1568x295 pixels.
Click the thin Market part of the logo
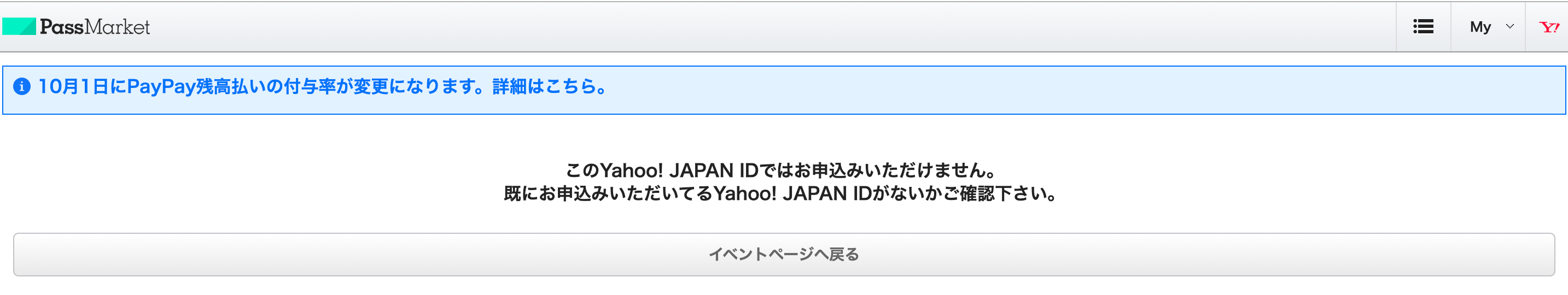pyautogui.click(x=117, y=27)
